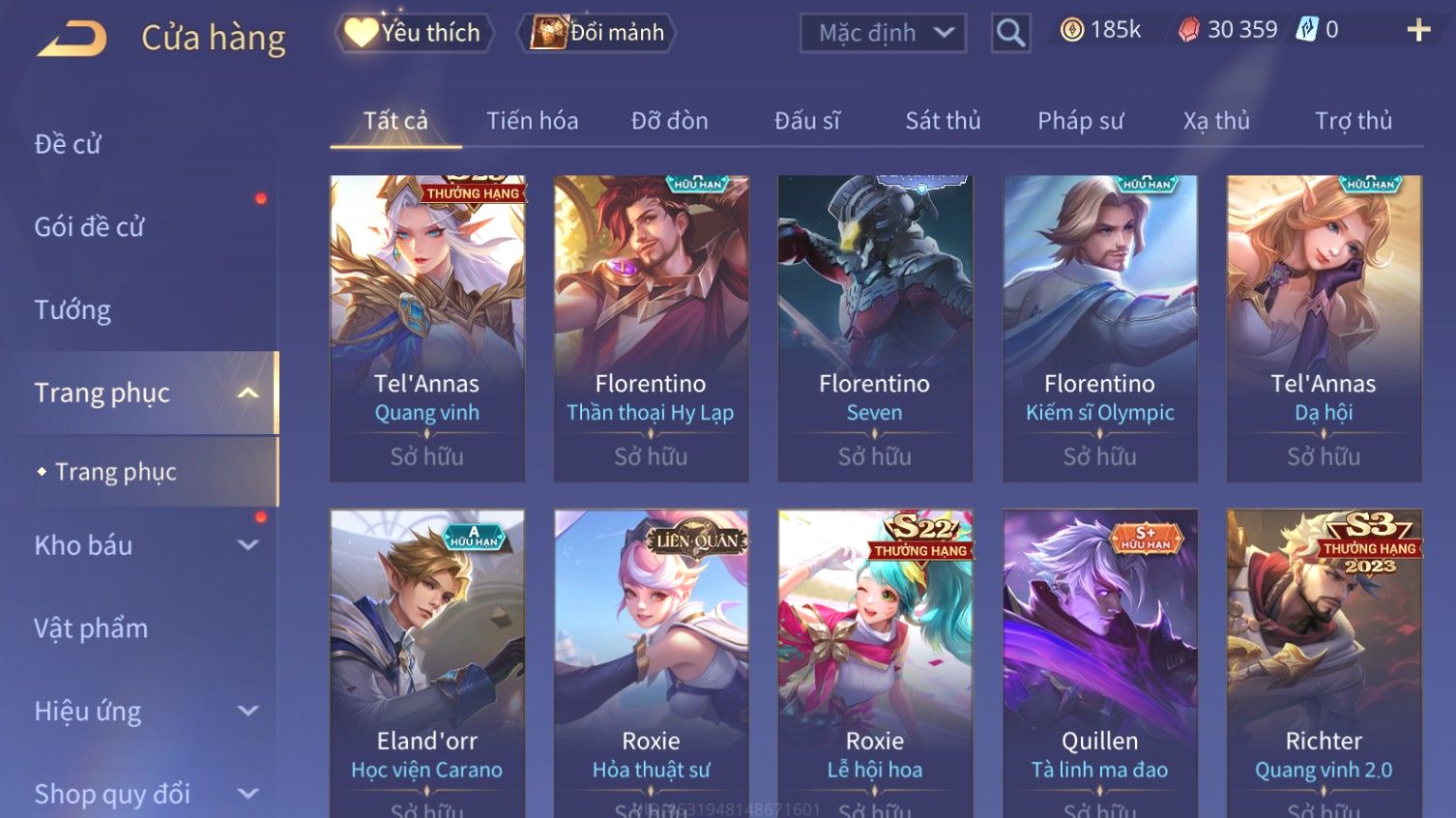The width and height of the screenshot is (1456, 818).
Task: Select Florentino Seven skin card
Action: coord(875,329)
